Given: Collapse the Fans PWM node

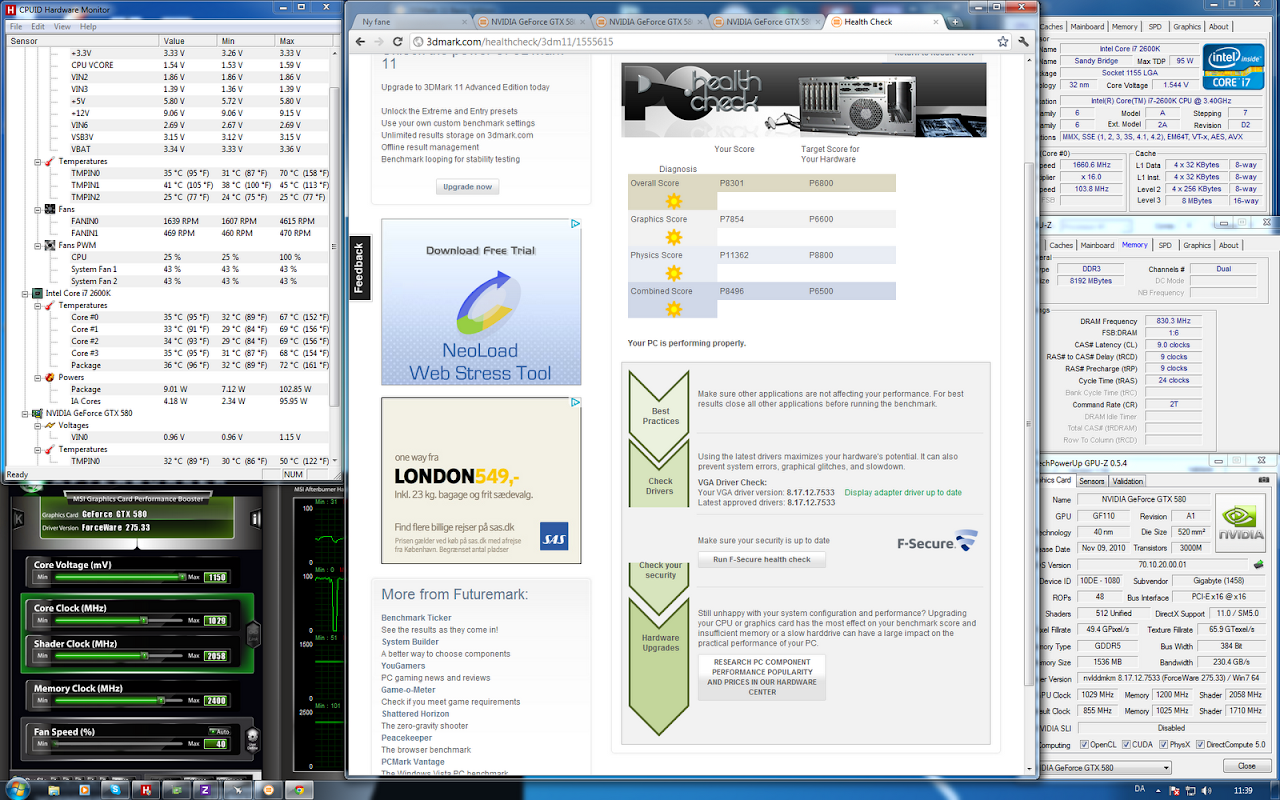Looking at the screenshot, I should [37, 245].
